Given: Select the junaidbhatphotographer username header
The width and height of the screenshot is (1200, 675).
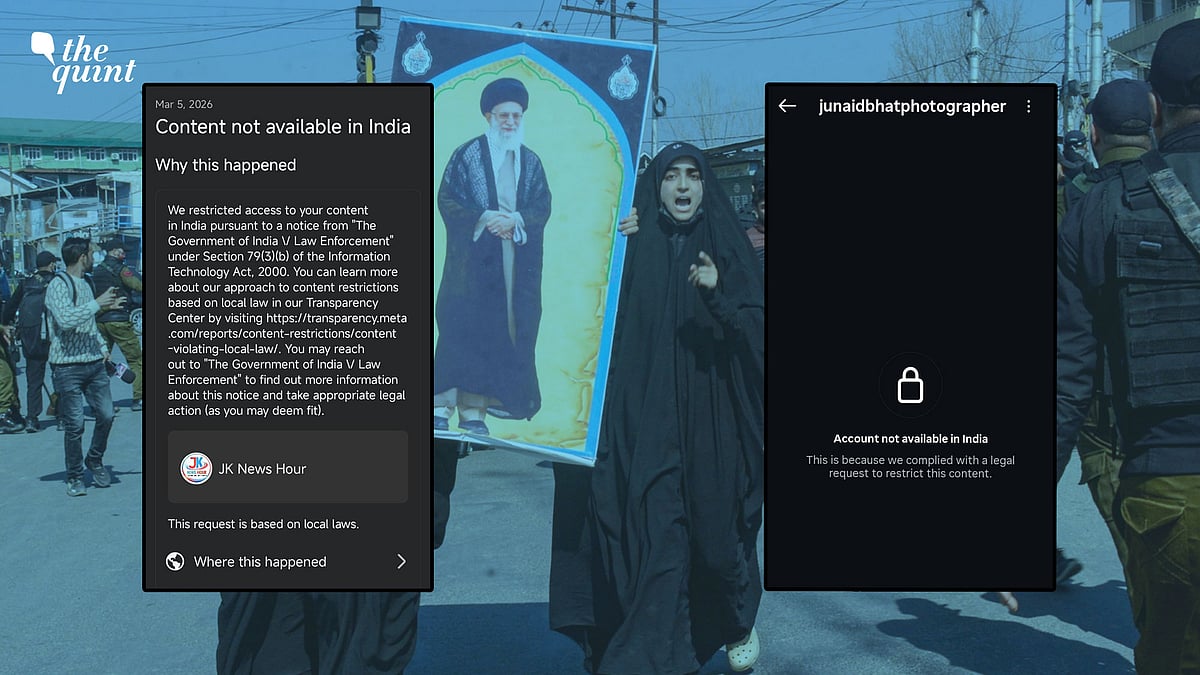Looking at the screenshot, I should pos(912,106).
